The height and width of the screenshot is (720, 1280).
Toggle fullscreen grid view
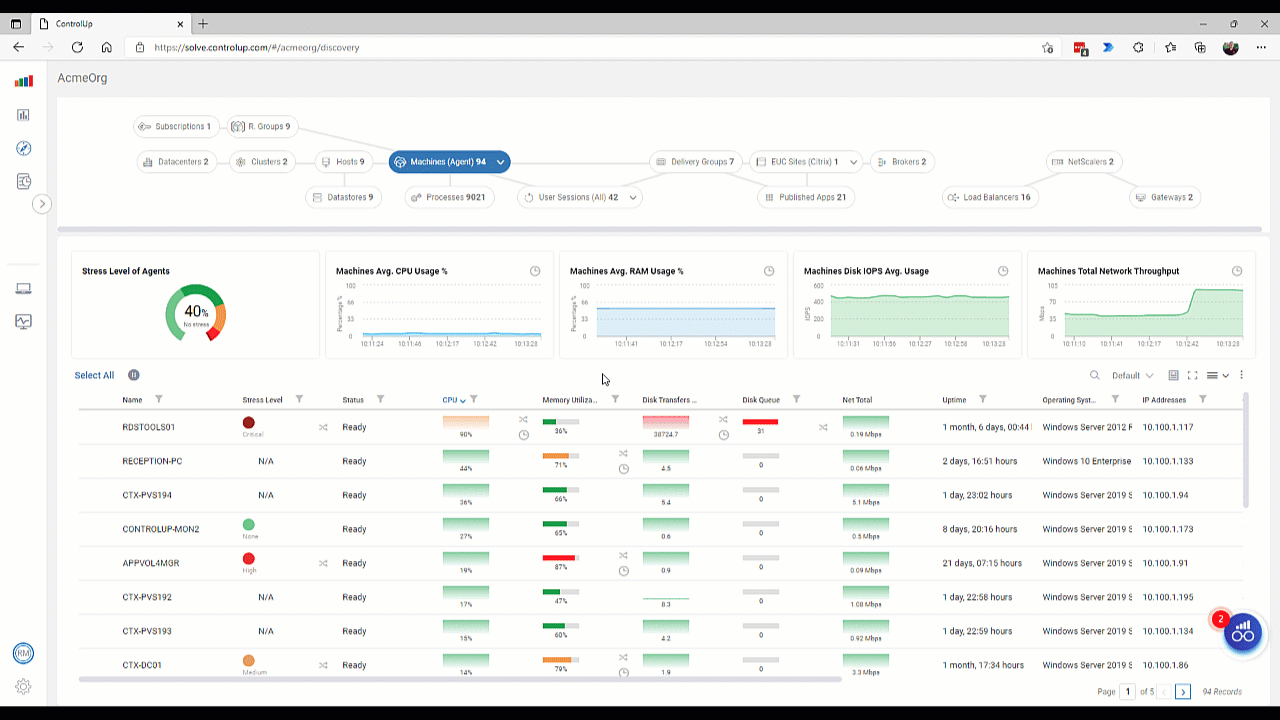pyautogui.click(x=1193, y=375)
